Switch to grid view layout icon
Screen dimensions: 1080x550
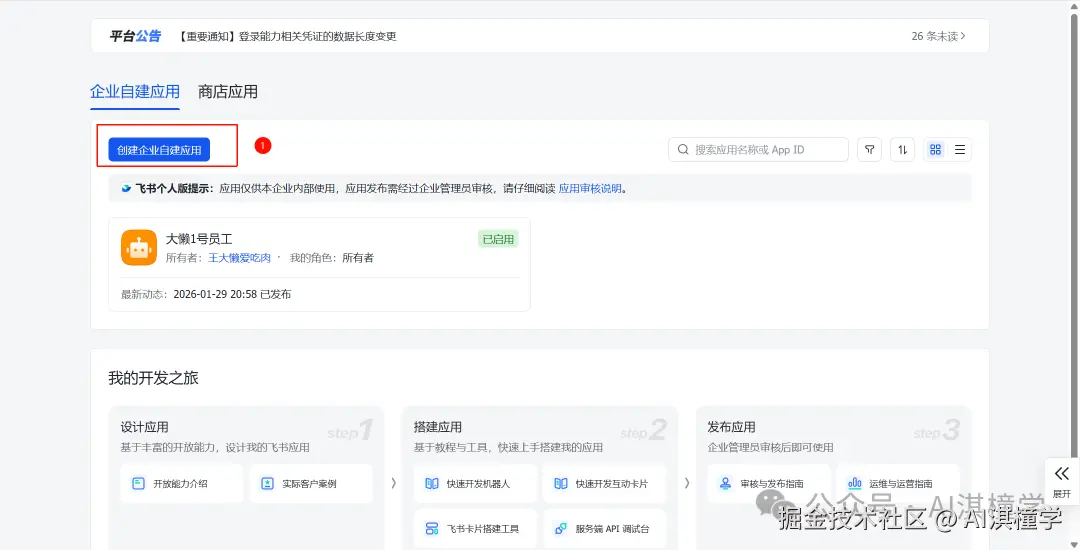click(x=935, y=149)
